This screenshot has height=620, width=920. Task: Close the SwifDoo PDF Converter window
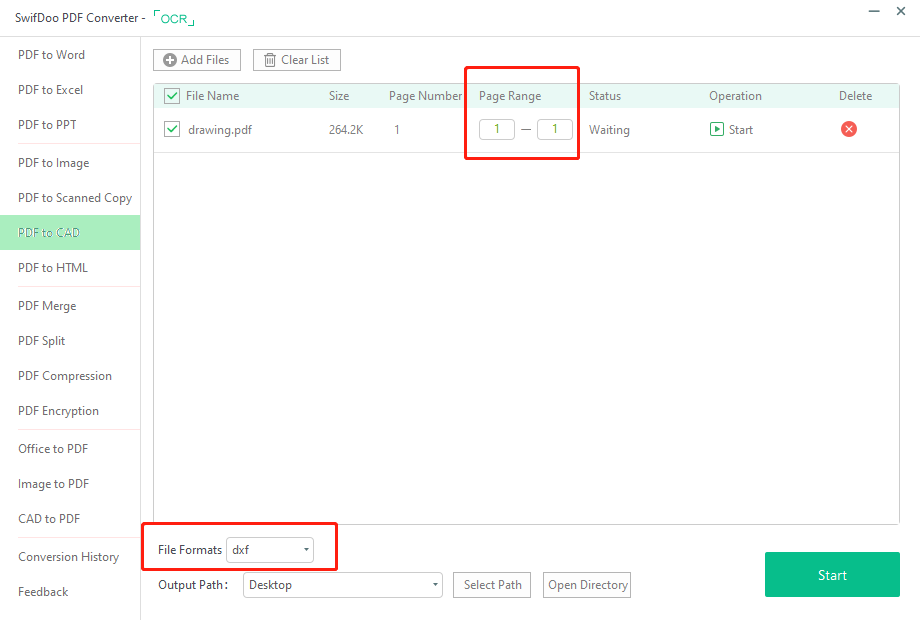pyautogui.click(x=901, y=11)
